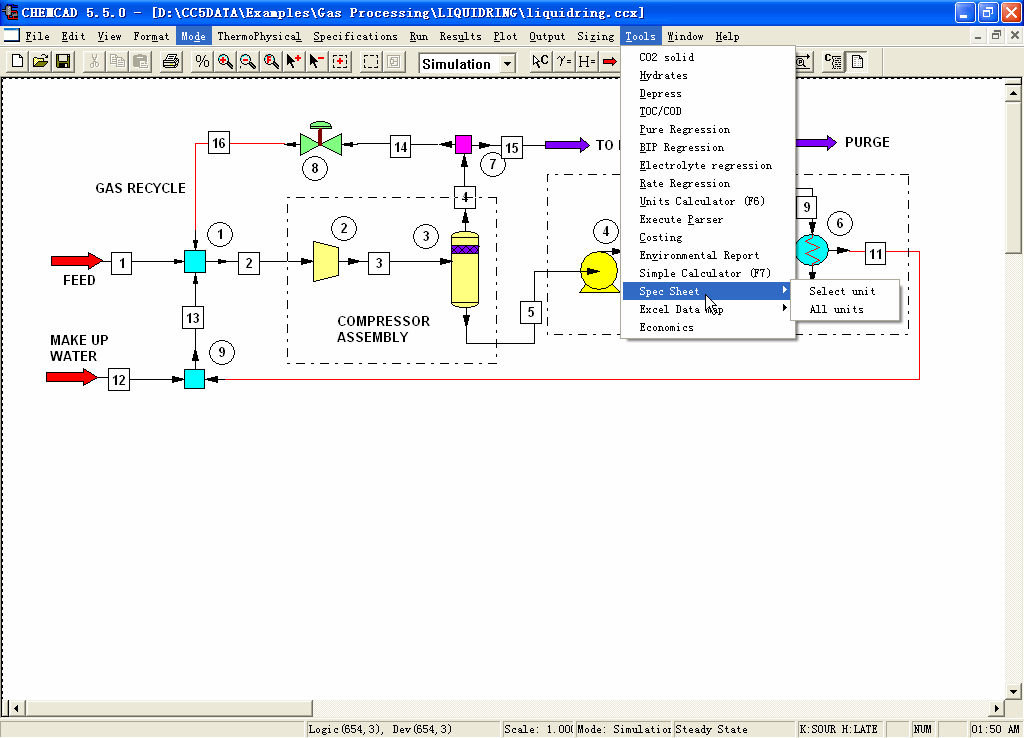Click the red MAKE UP WATER arrow

[x=72, y=377]
